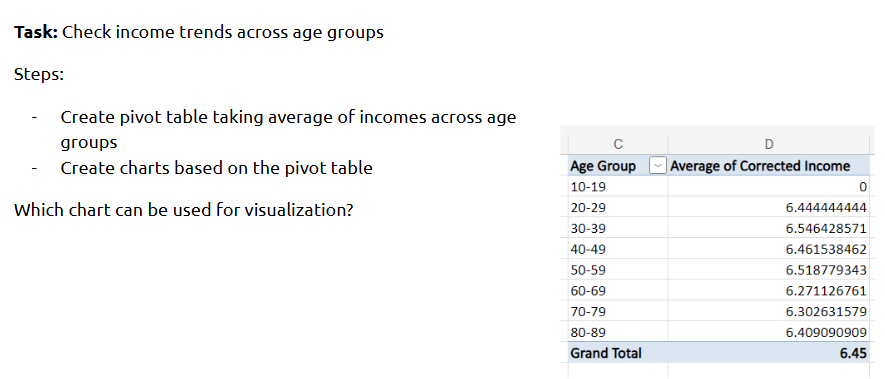
Task: Select the cell showing 6.271126761
Action: [769, 291]
